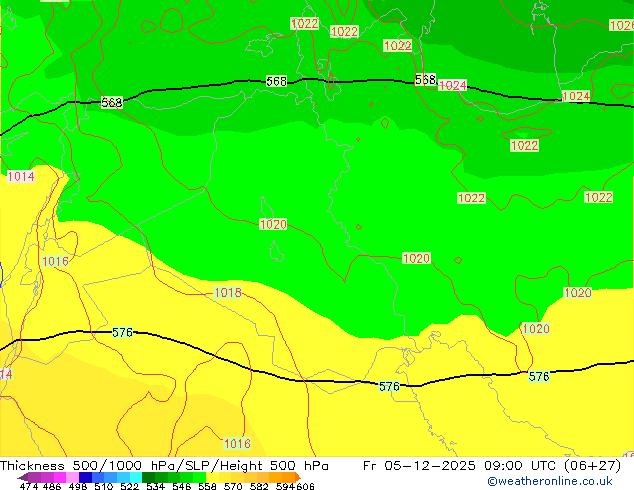Click the 568 label beside 1024
Screen dimensions: 634x490
(x=425, y=79)
